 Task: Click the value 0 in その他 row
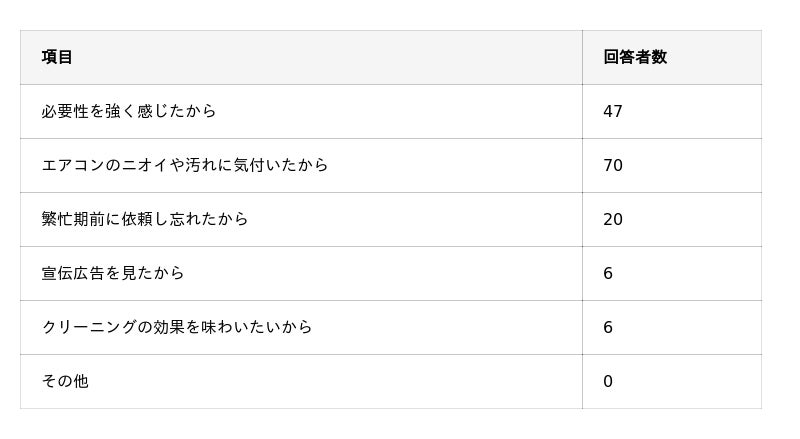(608, 381)
